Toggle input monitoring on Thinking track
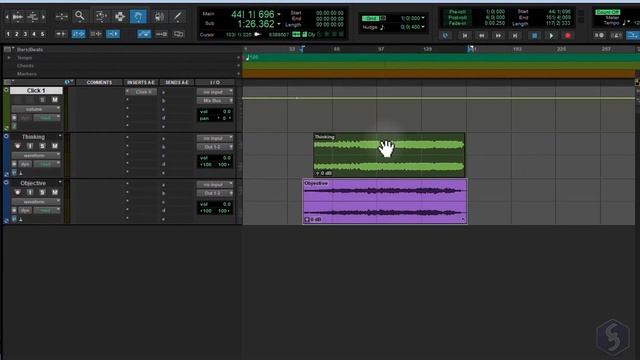The width and height of the screenshot is (640, 360). (30, 146)
